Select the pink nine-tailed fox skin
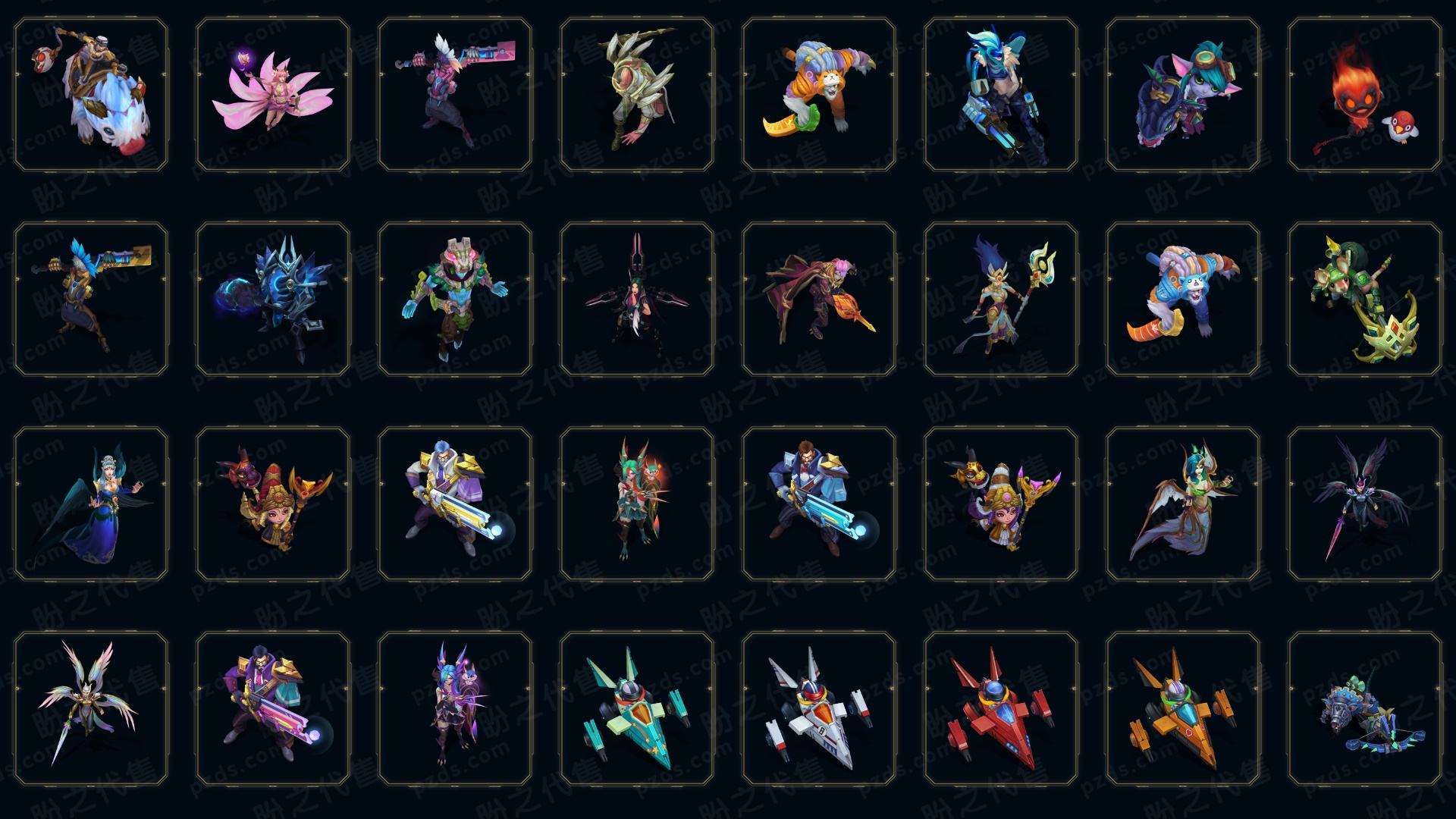The width and height of the screenshot is (1456, 819). 273,95
